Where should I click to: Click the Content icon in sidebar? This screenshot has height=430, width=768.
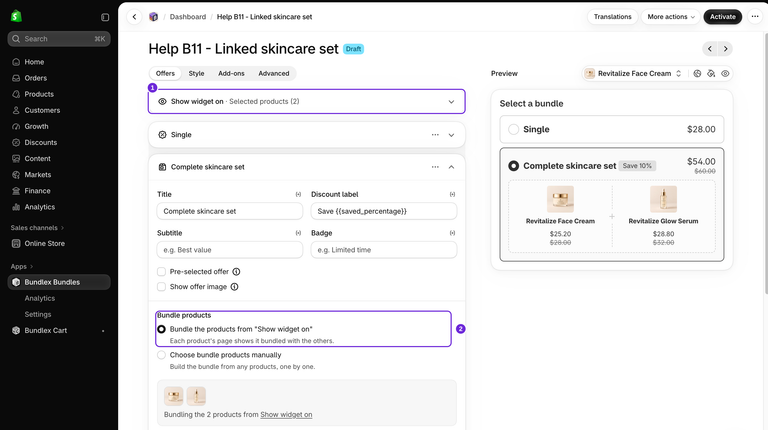point(16,159)
